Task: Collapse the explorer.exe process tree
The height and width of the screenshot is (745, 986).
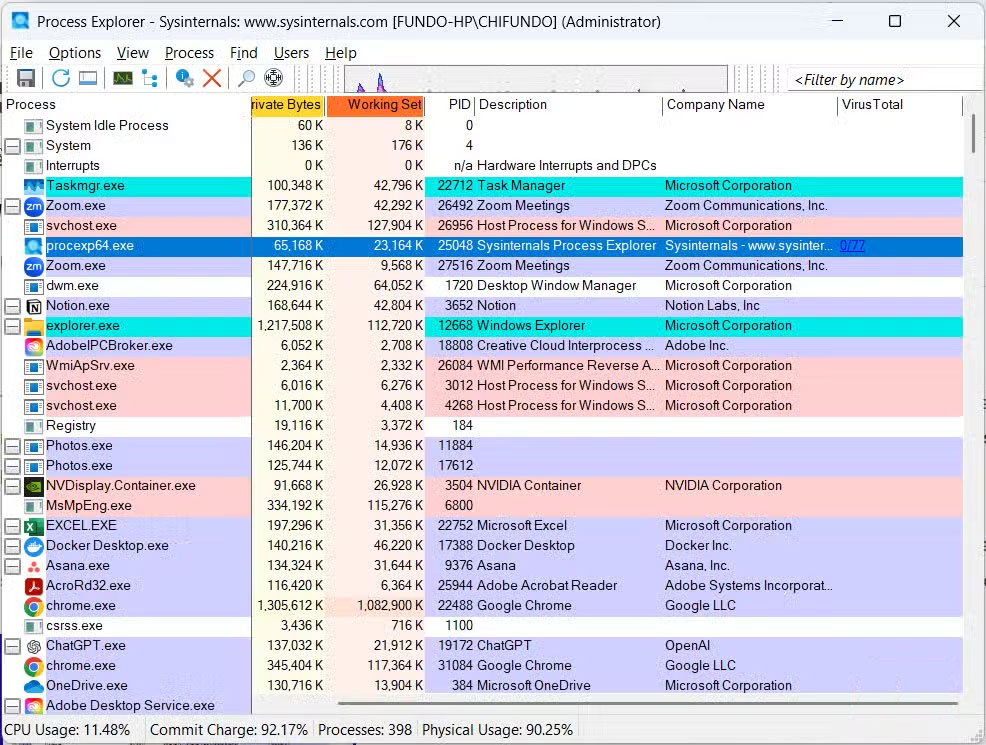Action: tap(13, 326)
